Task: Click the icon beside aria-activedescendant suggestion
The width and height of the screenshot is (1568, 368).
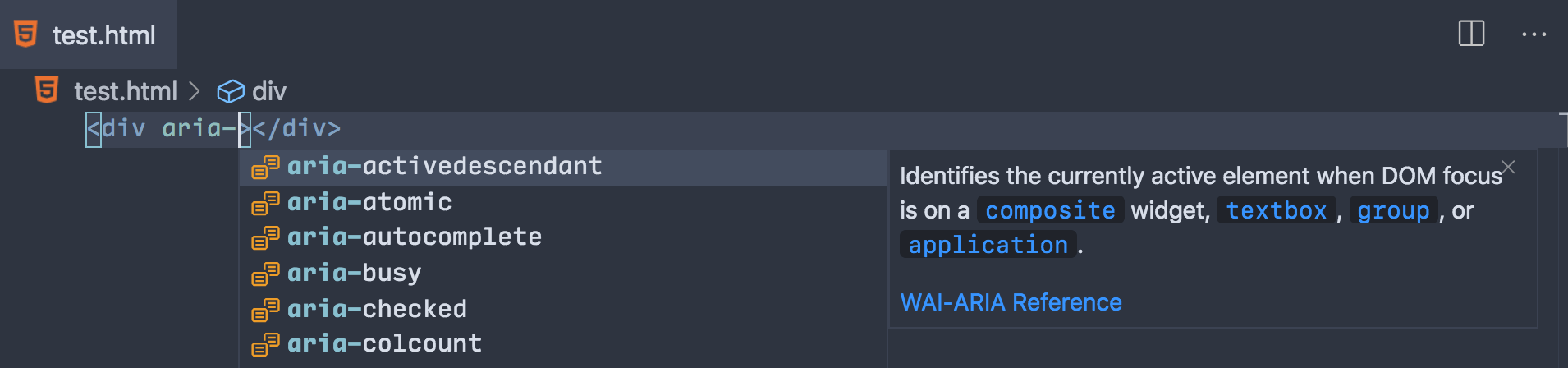Action: [x=265, y=167]
